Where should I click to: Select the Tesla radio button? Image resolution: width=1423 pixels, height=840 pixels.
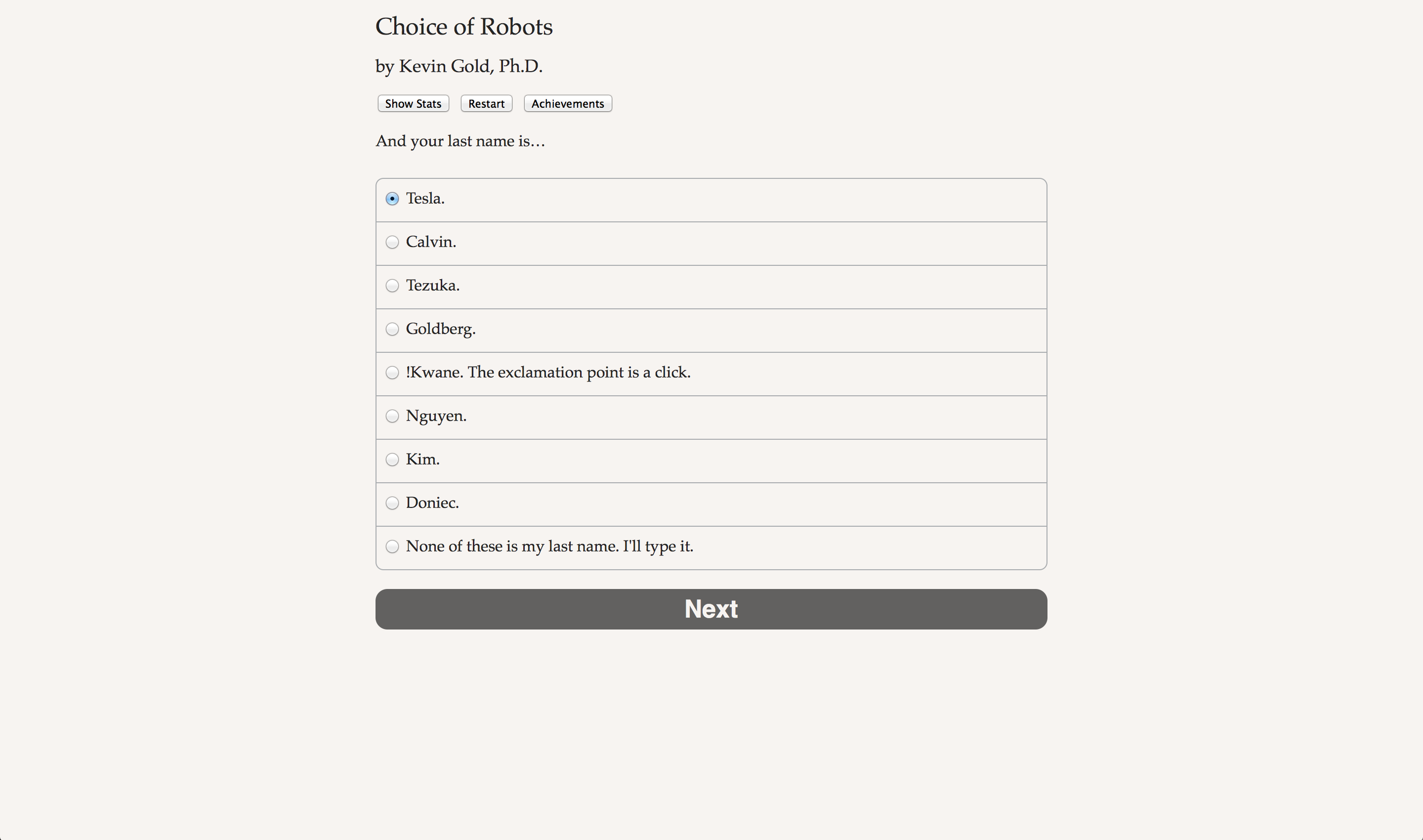click(x=392, y=199)
